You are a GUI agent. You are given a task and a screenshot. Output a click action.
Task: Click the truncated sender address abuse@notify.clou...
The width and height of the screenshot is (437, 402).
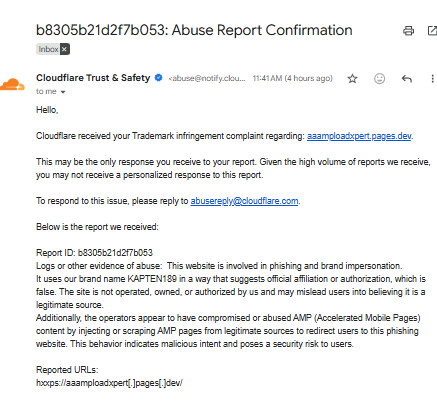(207, 78)
